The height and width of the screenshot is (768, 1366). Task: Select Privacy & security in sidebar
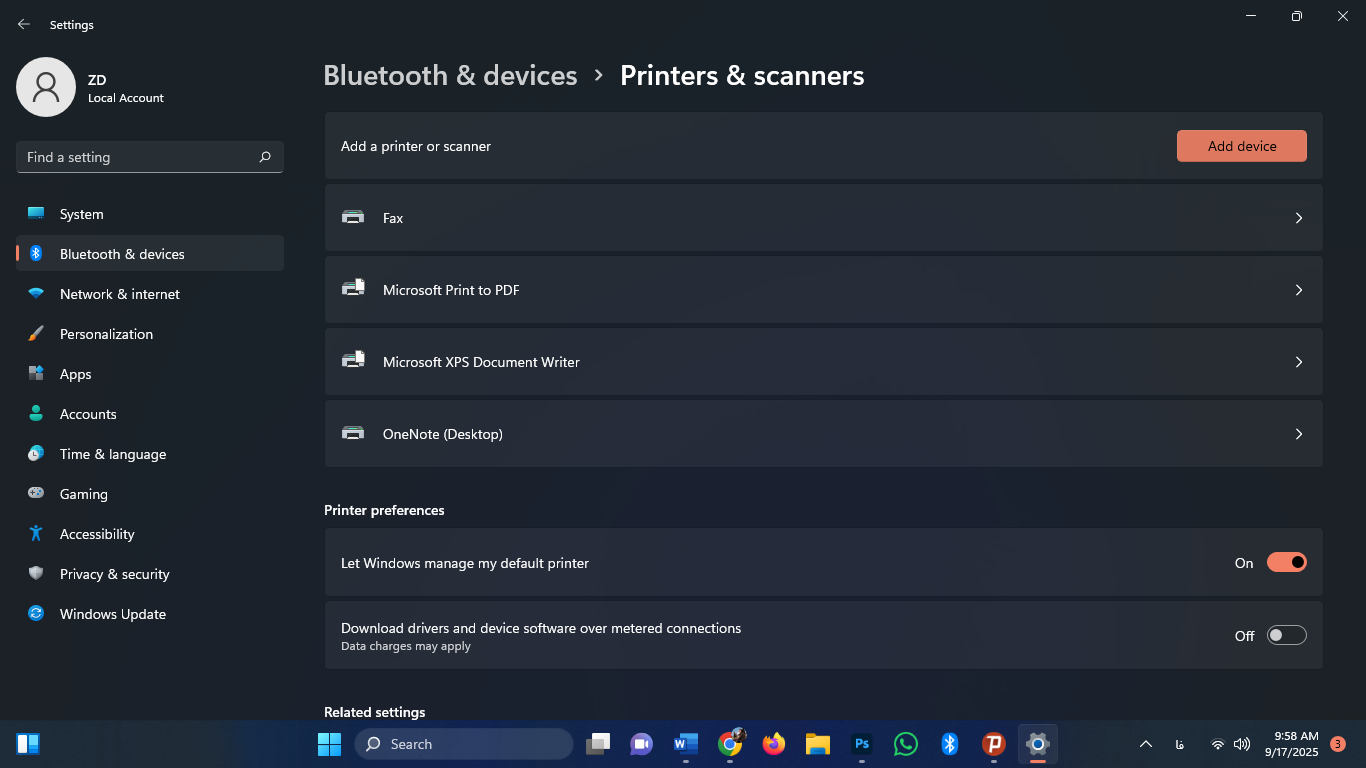[115, 574]
